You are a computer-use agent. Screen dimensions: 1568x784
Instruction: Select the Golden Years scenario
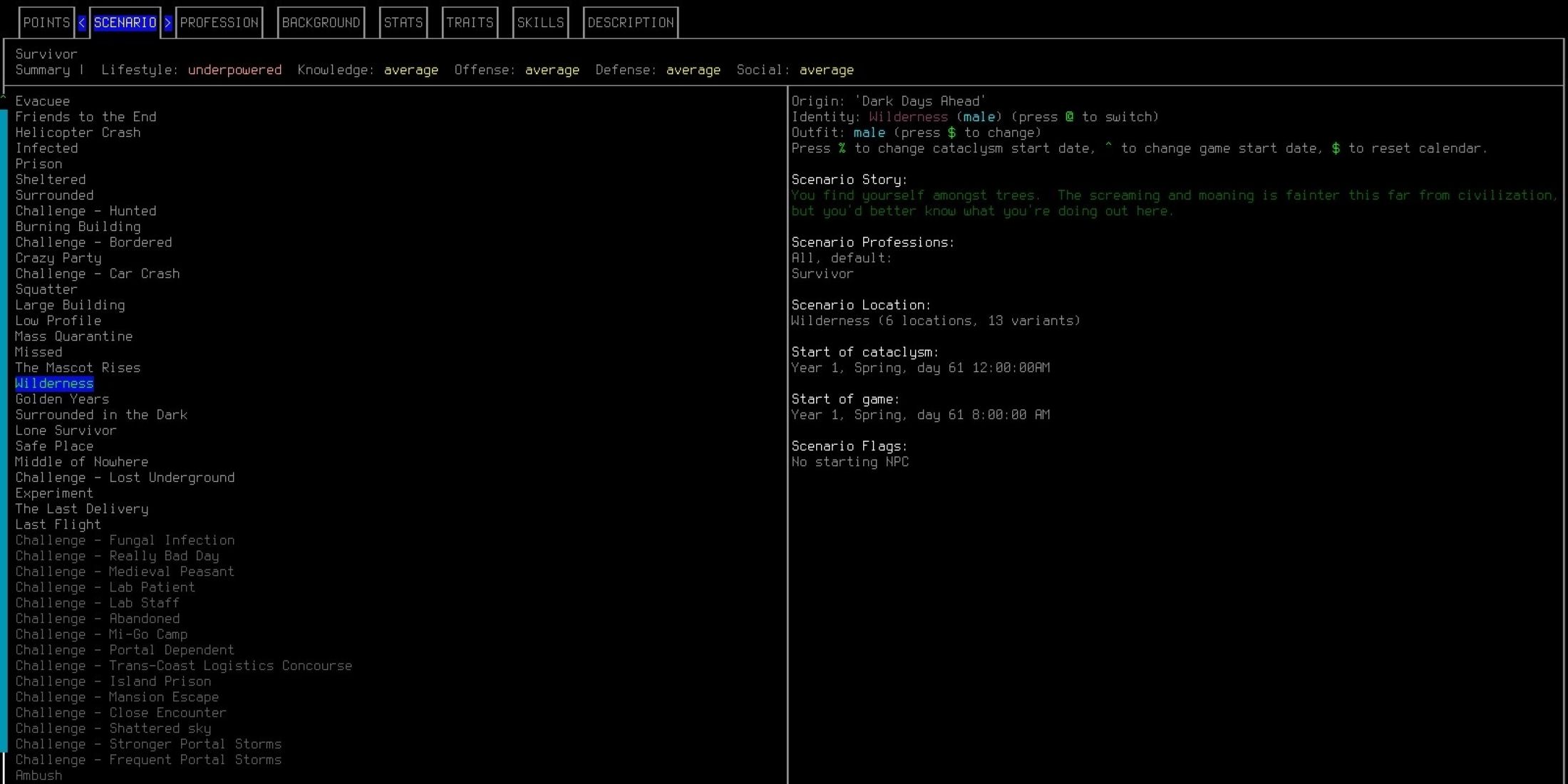pos(62,398)
